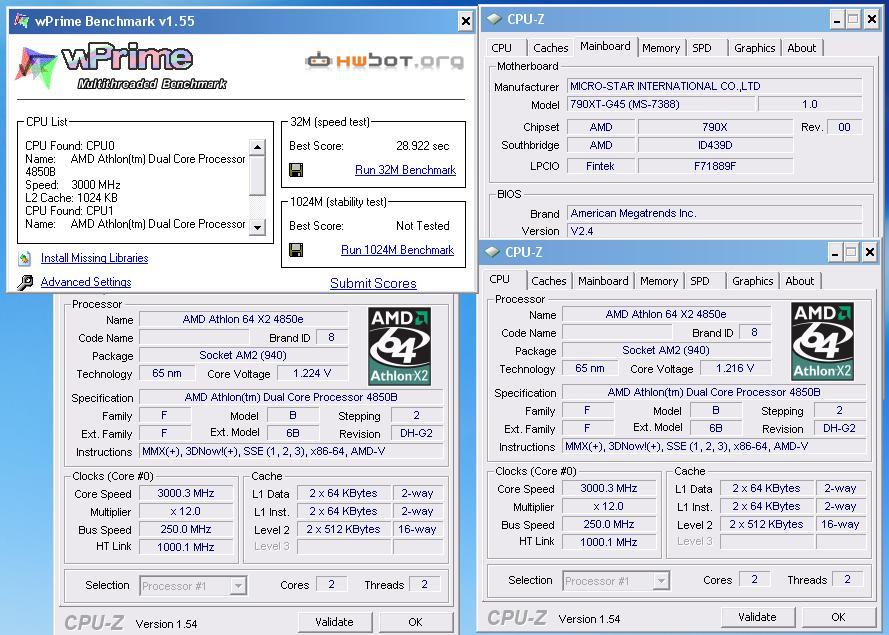Screen dimensions: 889x635
Task: Click Core Voltage 1.224 V value in left CPU-Z
Action: pos(312,373)
